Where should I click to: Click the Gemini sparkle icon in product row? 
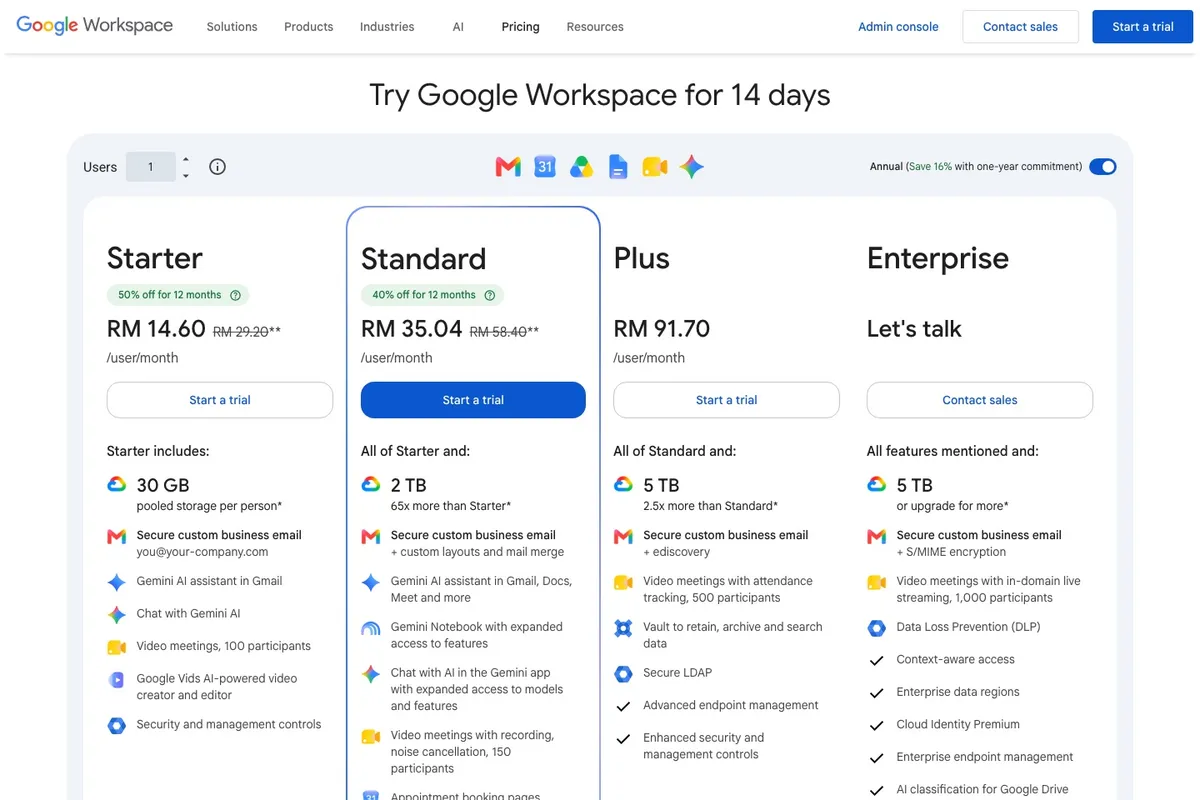click(691, 167)
